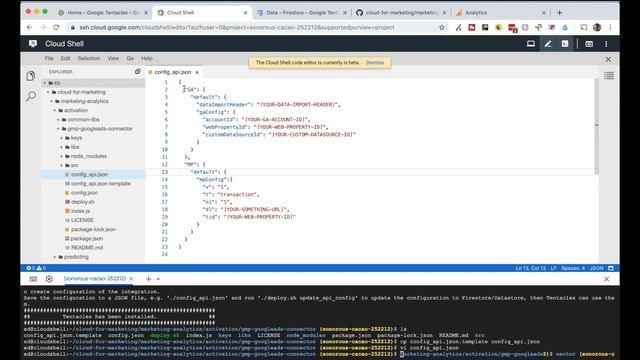Open the web preview icon in header

(x=589, y=44)
